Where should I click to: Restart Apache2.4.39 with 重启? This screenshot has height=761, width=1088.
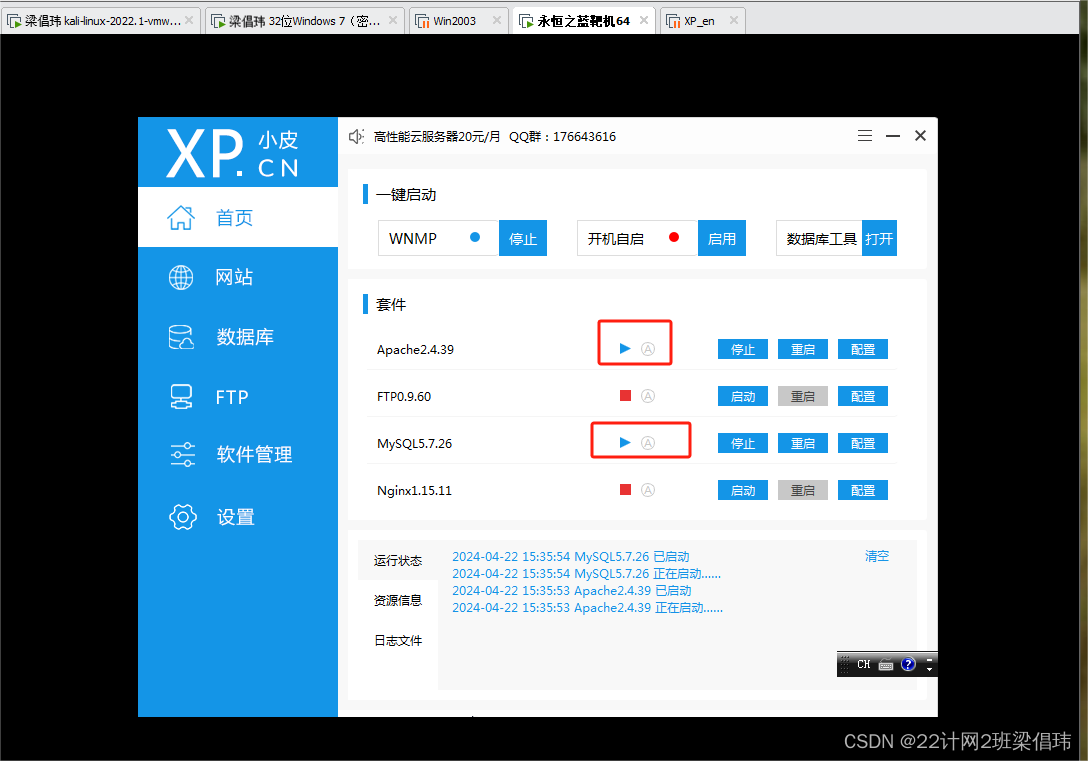click(x=803, y=349)
